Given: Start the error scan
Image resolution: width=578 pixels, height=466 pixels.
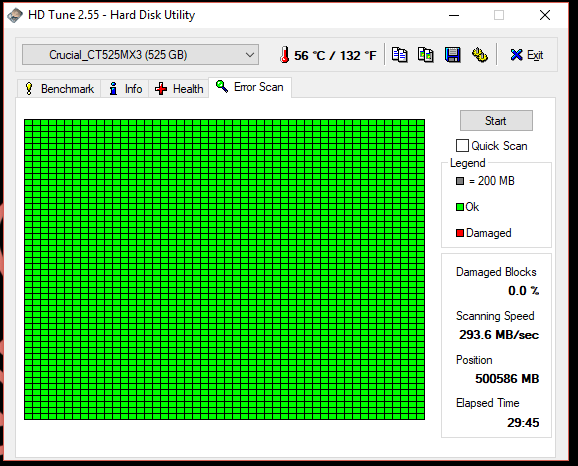Looking at the screenshot, I should pyautogui.click(x=496, y=121).
